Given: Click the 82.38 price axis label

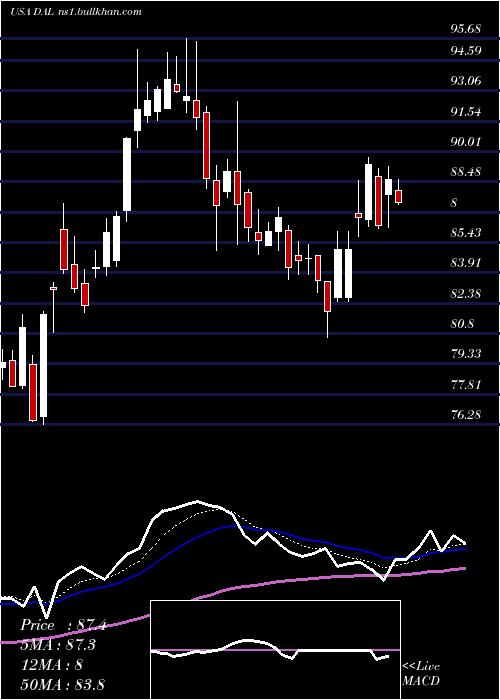Looking at the screenshot, I should 466,294.
